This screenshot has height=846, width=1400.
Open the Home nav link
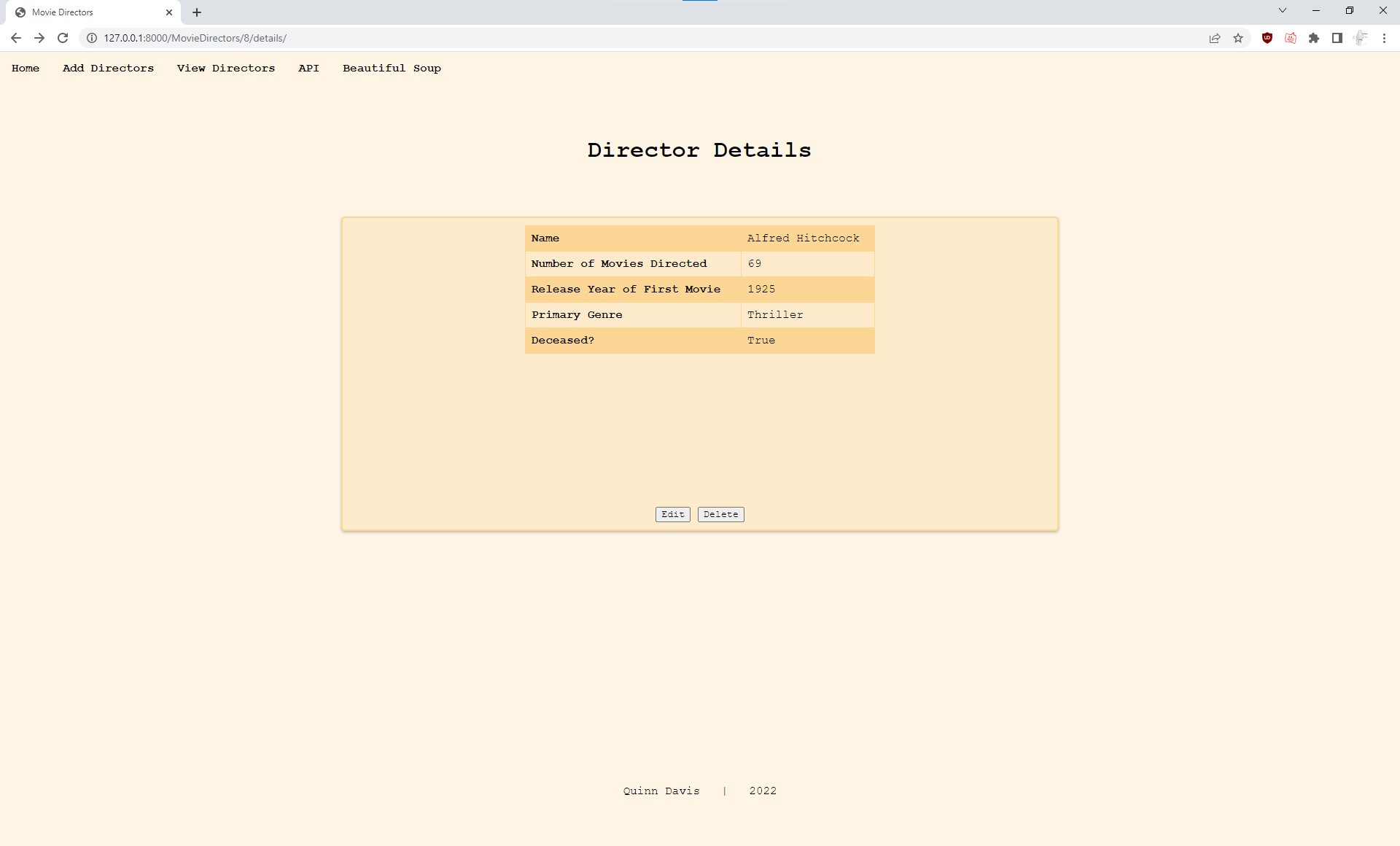(x=26, y=68)
